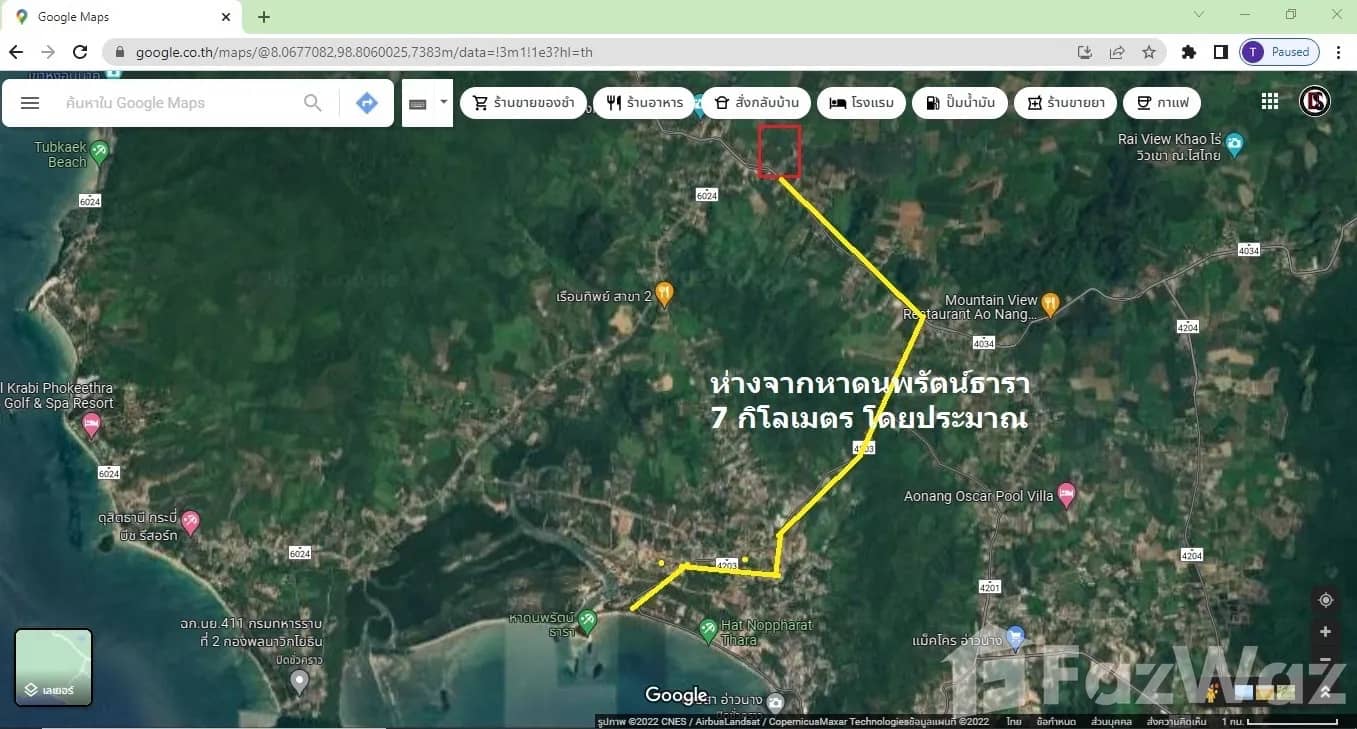Open the Google Maps hamburger menu
The width and height of the screenshot is (1357, 729).
pos(30,103)
